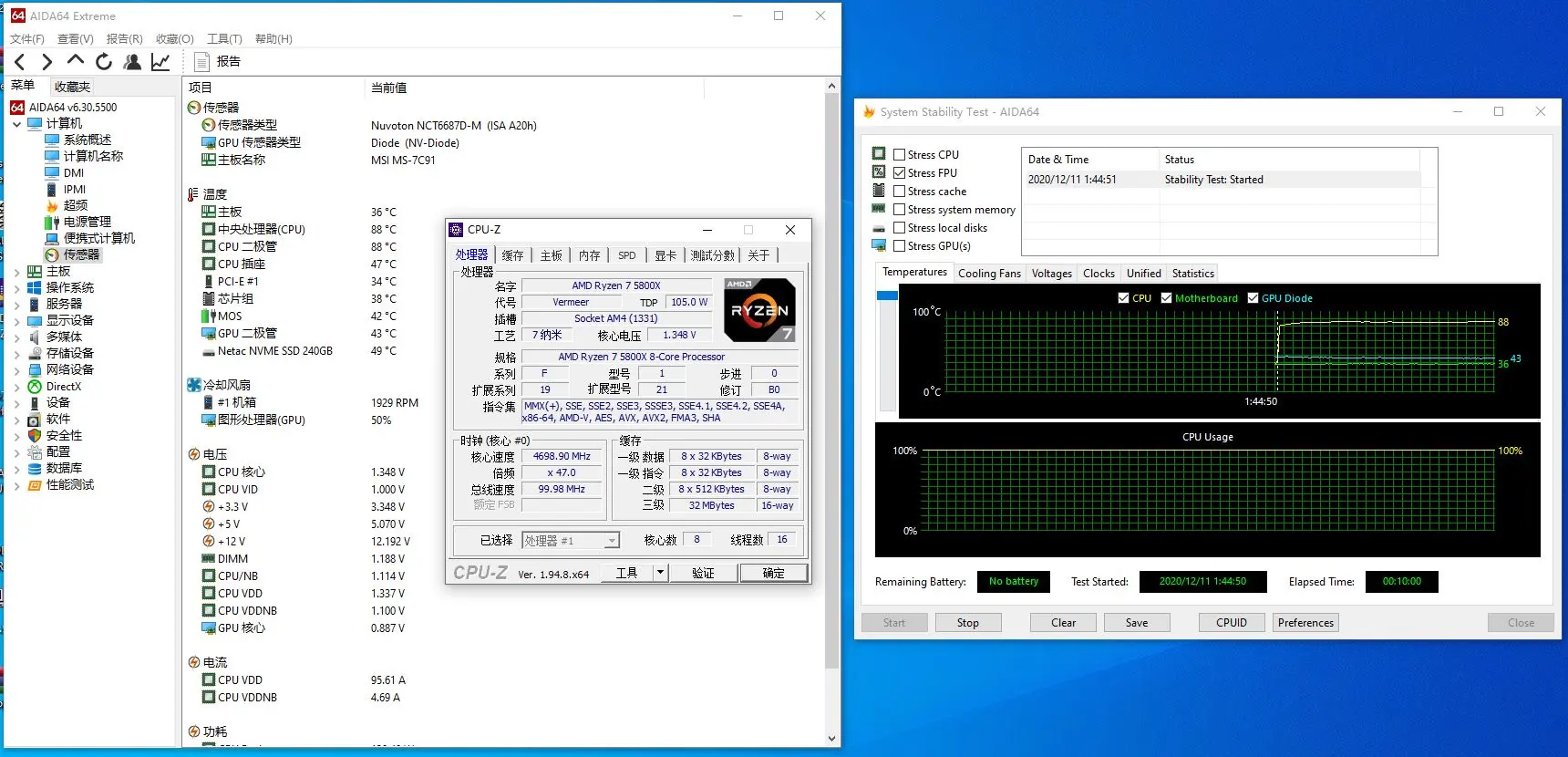Open the CPU-Z 工具 dropdown arrow
Image resolution: width=1568 pixels, height=757 pixels.
(x=660, y=573)
